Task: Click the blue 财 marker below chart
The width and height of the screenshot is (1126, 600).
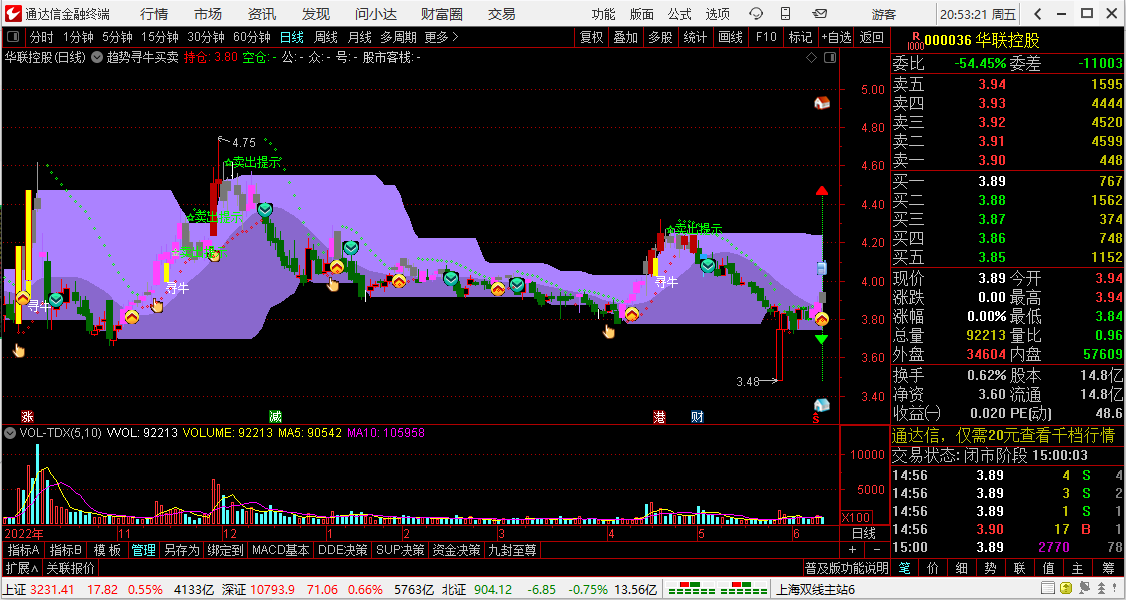Action: click(697, 416)
